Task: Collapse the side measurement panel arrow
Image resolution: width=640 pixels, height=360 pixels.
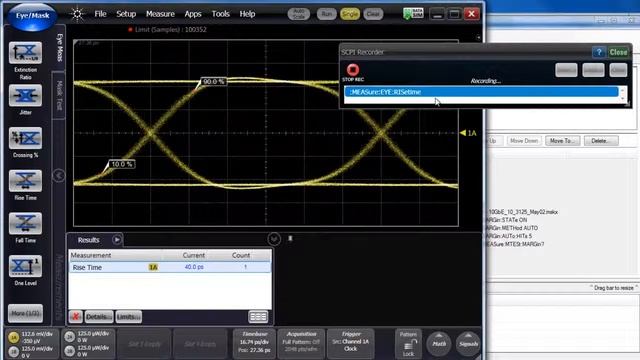Action: (x=59, y=176)
